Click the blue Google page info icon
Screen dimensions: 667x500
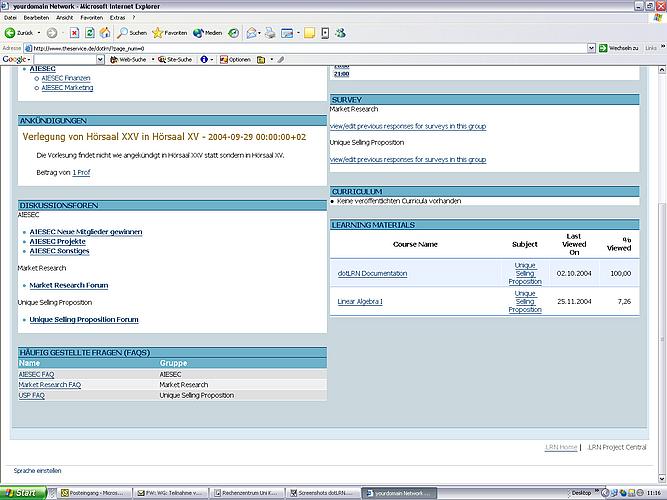click(x=204, y=60)
